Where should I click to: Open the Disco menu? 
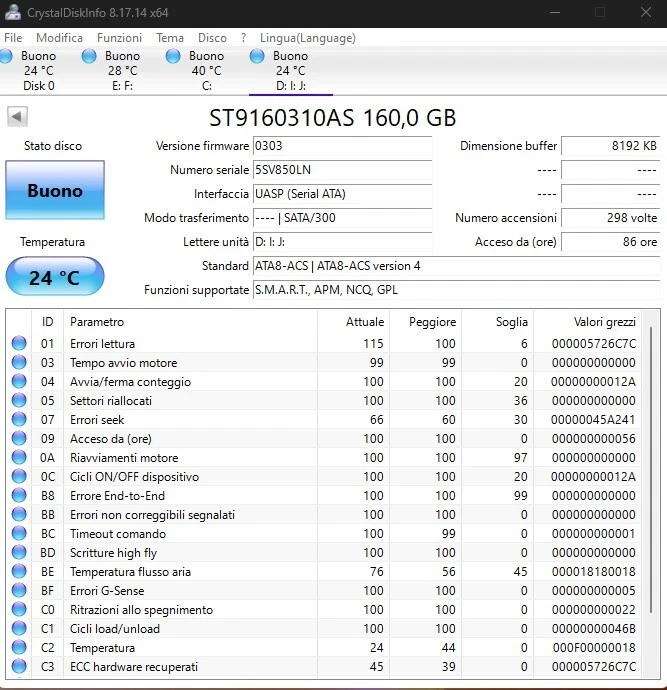click(213, 38)
